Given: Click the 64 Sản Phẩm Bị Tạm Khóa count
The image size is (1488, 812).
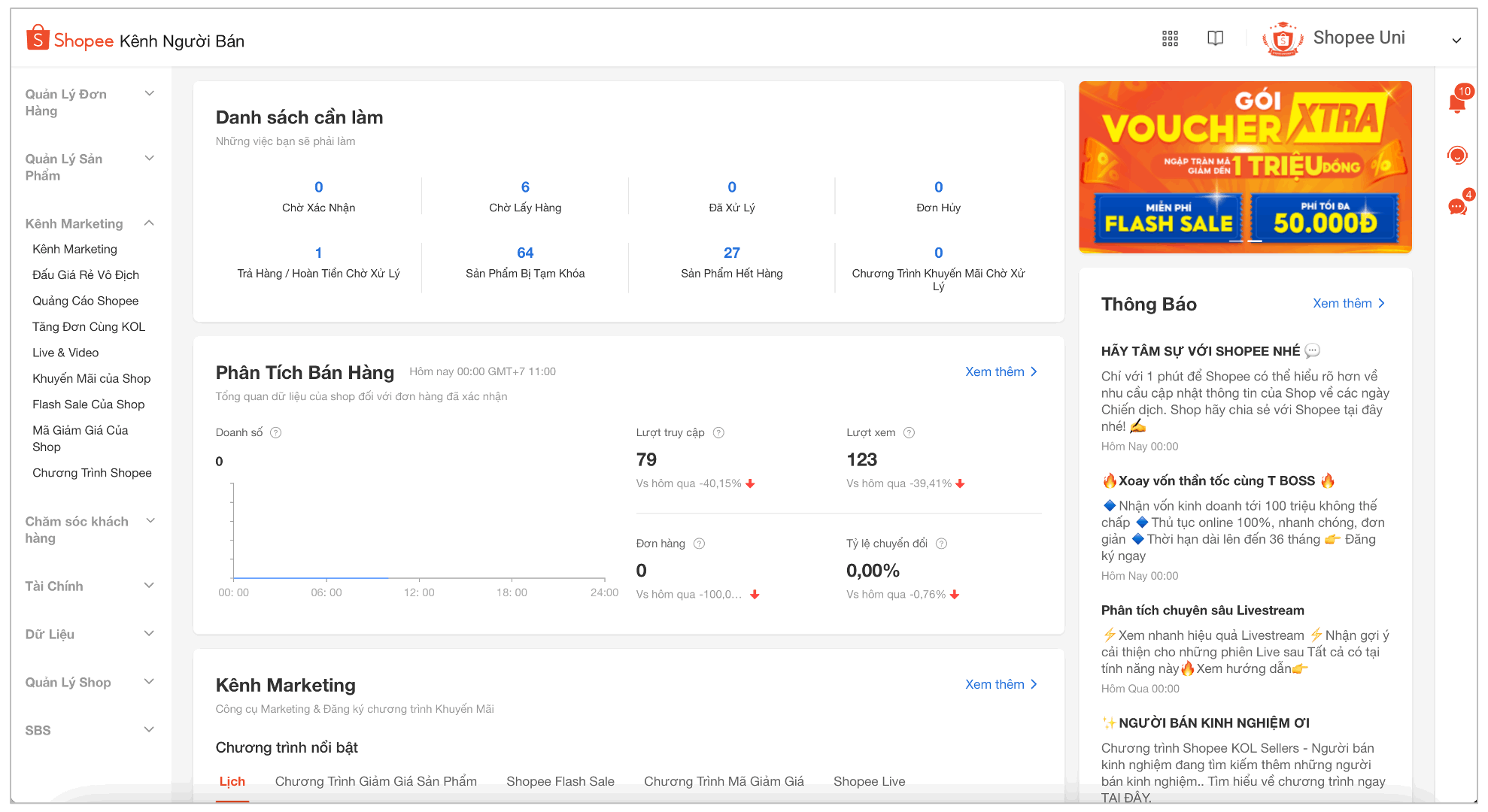Looking at the screenshot, I should pos(525,253).
